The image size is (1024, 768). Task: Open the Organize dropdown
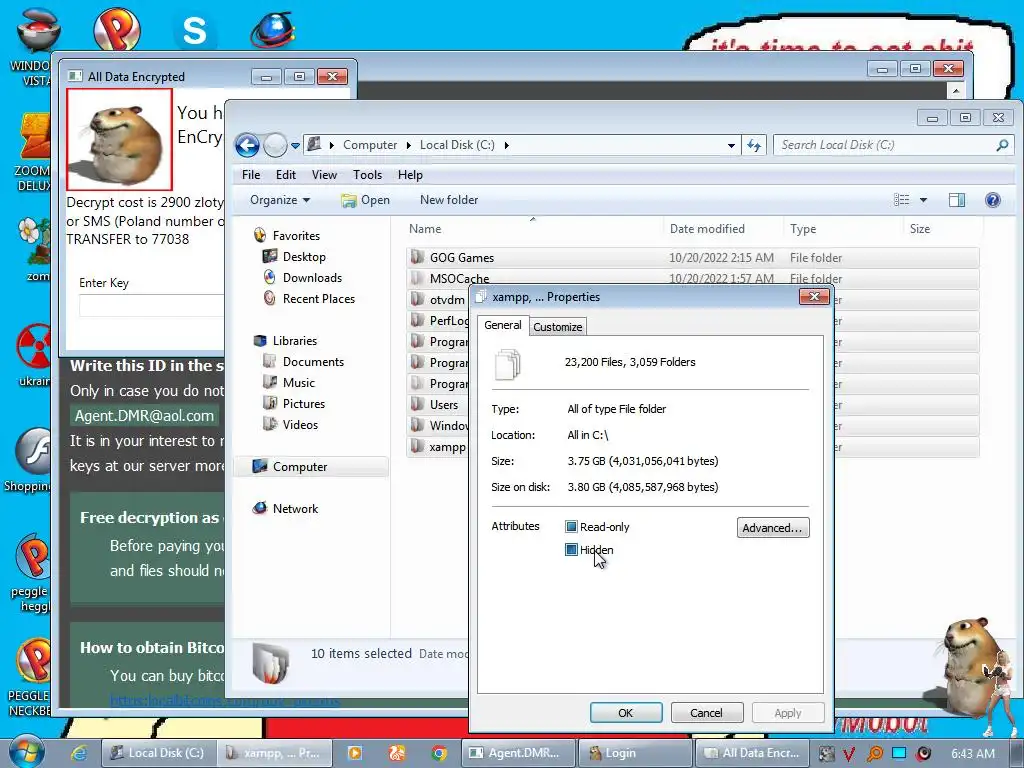coord(280,200)
